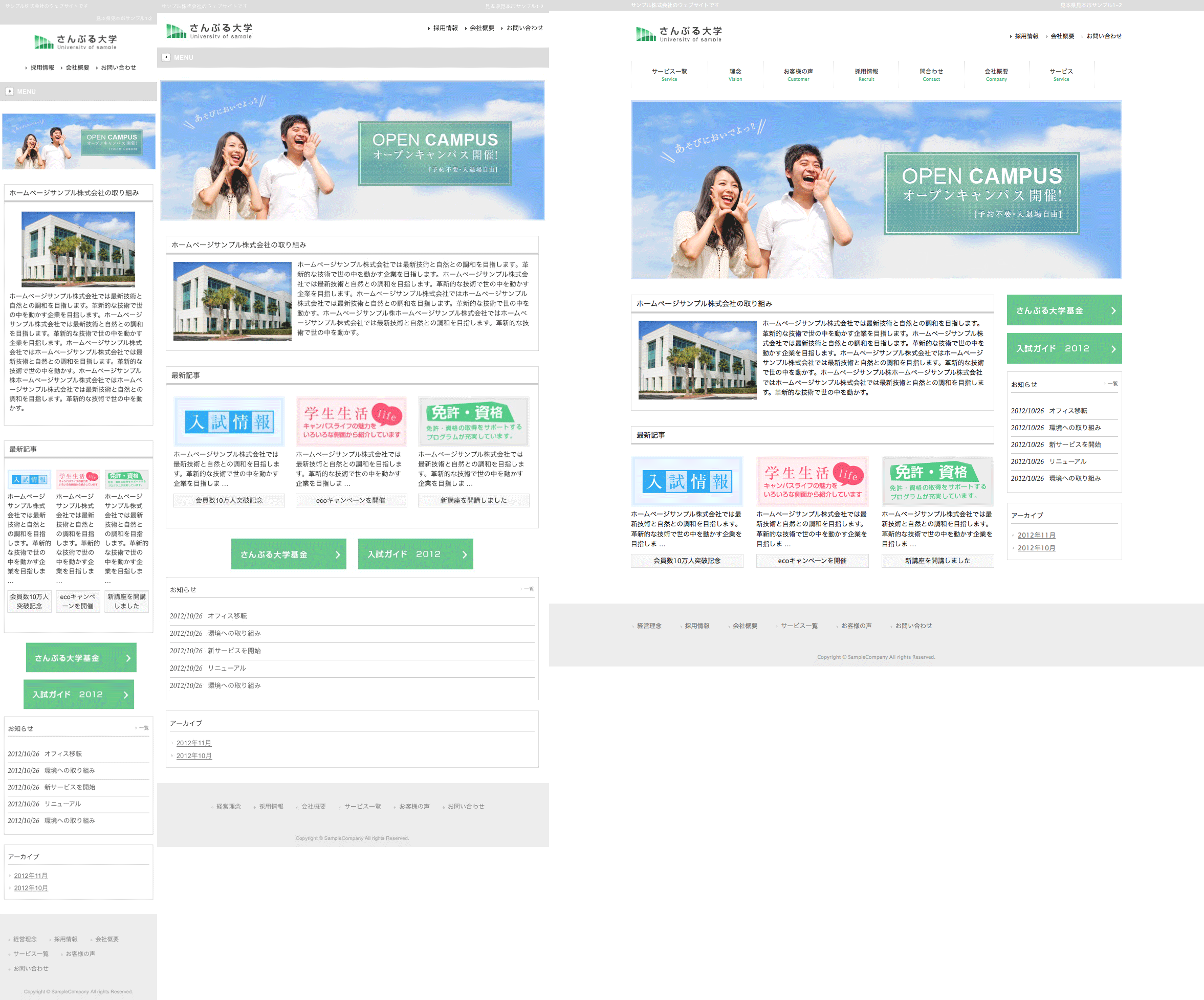Image resolution: width=1204 pixels, height=1000 pixels.
Task: Click the 2012年11月 archive link in the desktop sidebar
Action: (x=1036, y=535)
